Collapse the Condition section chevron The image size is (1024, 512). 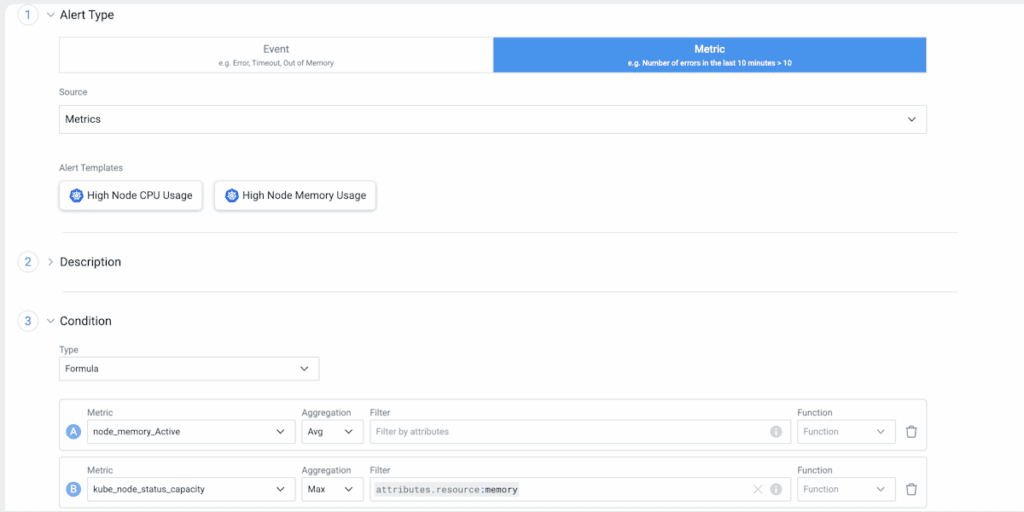click(x=50, y=321)
